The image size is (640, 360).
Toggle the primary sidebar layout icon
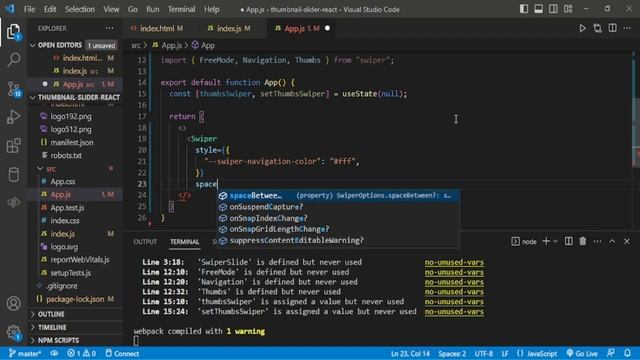(524, 9)
